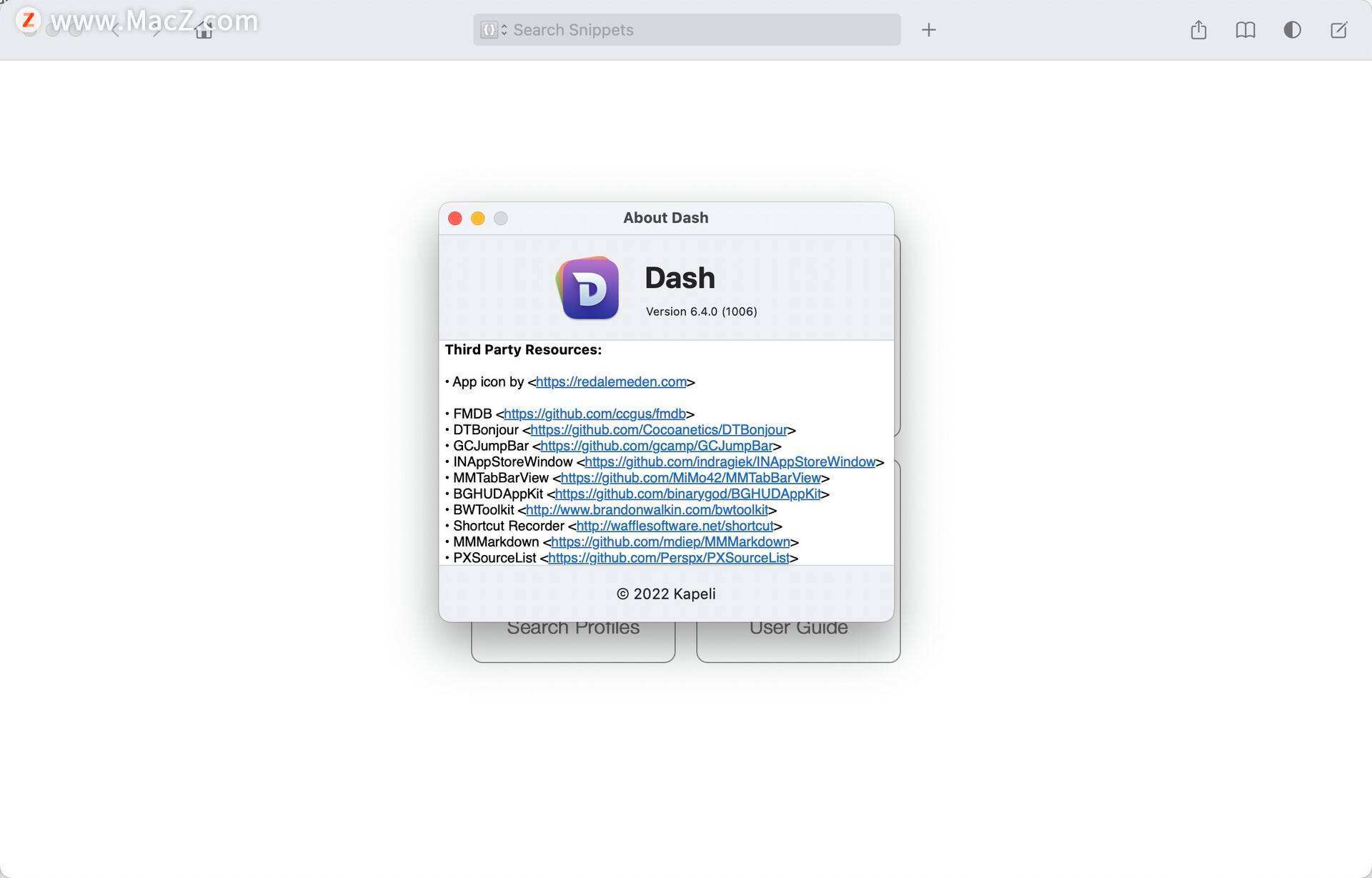Screen dimensions: 1372x878
Task: Click the Dash app name heading
Action: (680, 278)
